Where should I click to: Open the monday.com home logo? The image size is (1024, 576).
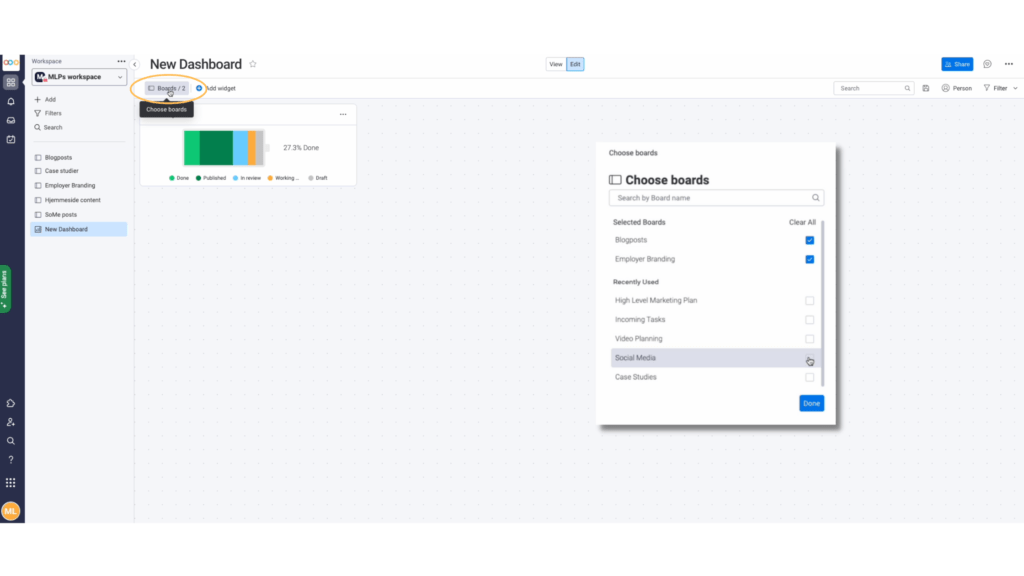[x=11, y=63]
